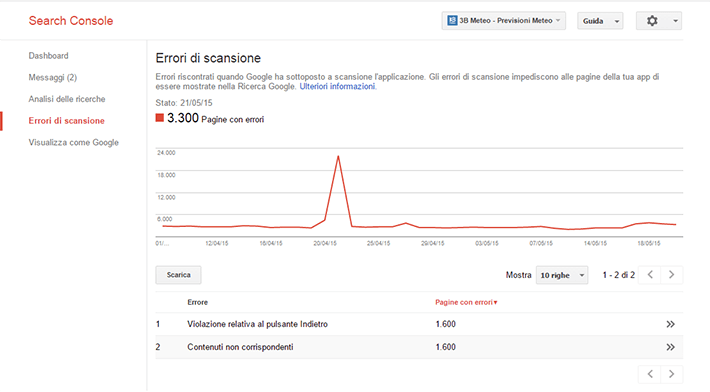Click the arrow beside the gear icon
710x392 pixels.
coord(675,21)
